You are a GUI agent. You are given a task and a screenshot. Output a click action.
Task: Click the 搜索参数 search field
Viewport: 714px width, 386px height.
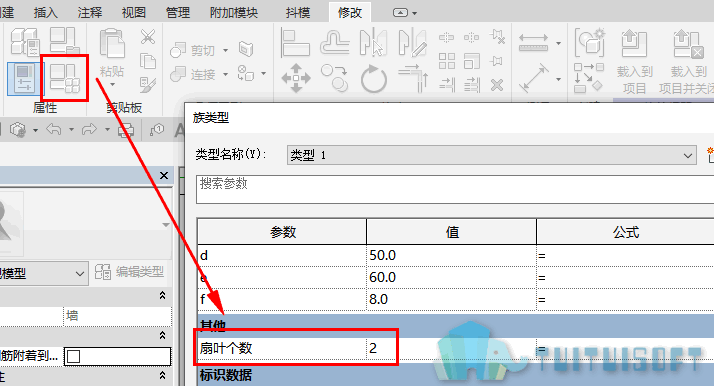[455, 189]
